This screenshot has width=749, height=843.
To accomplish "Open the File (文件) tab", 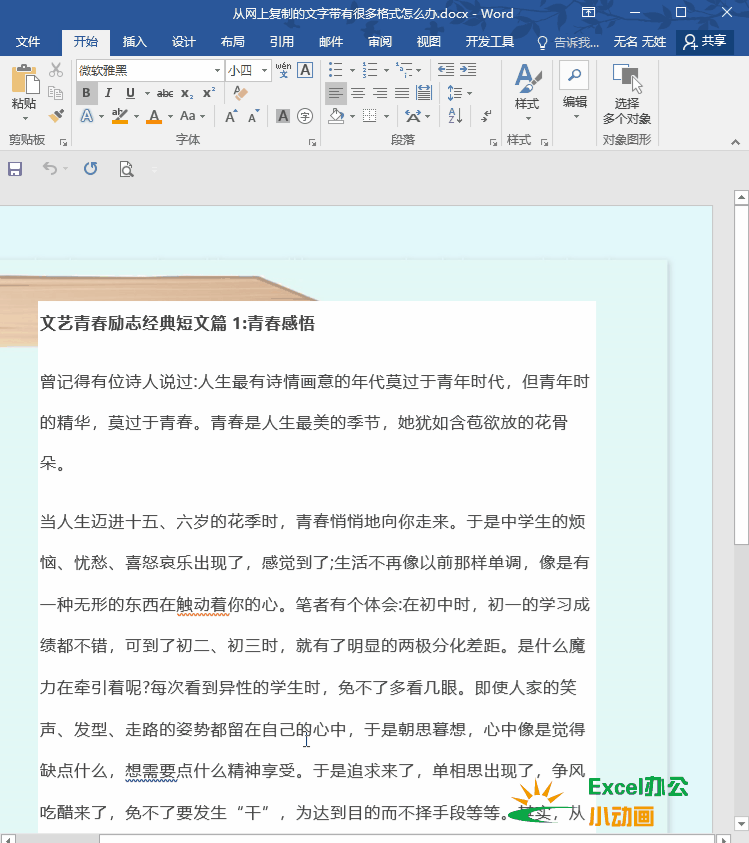I will (x=28, y=42).
